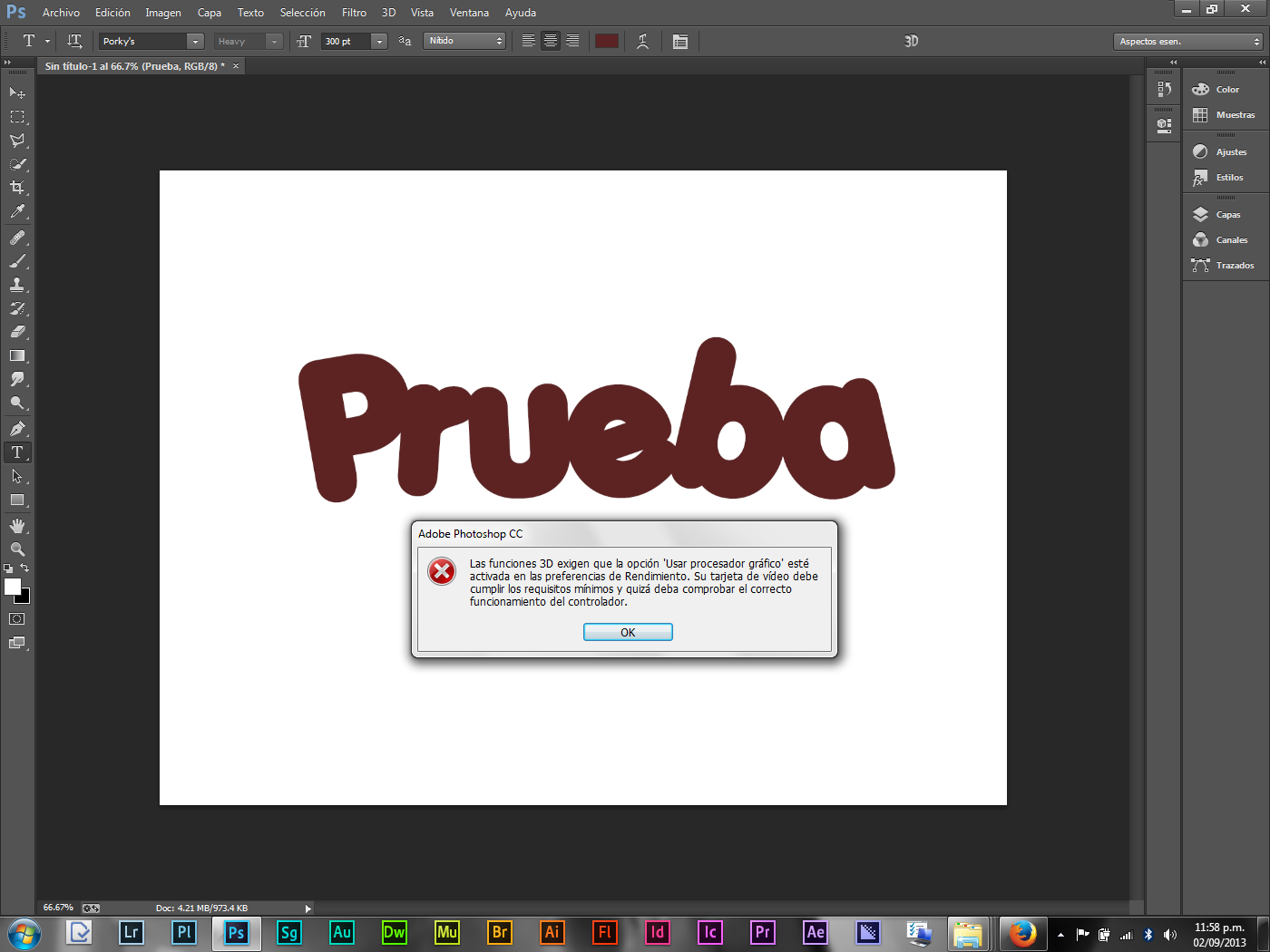
Task: Select the Crop tool
Action: click(x=17, y=188)
